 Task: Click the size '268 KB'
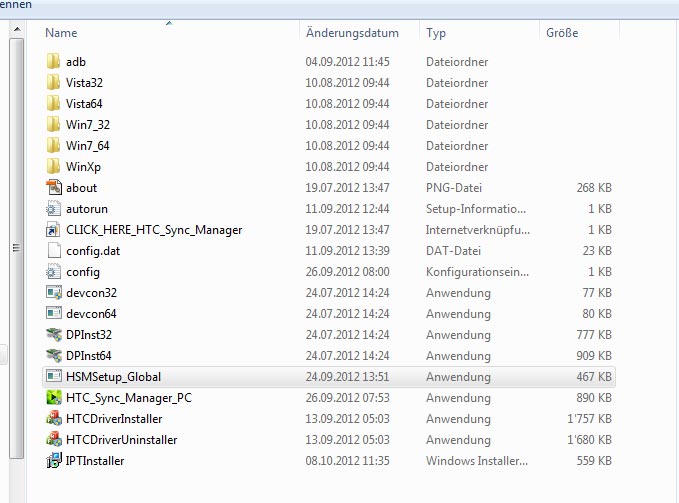coord(594,188)
